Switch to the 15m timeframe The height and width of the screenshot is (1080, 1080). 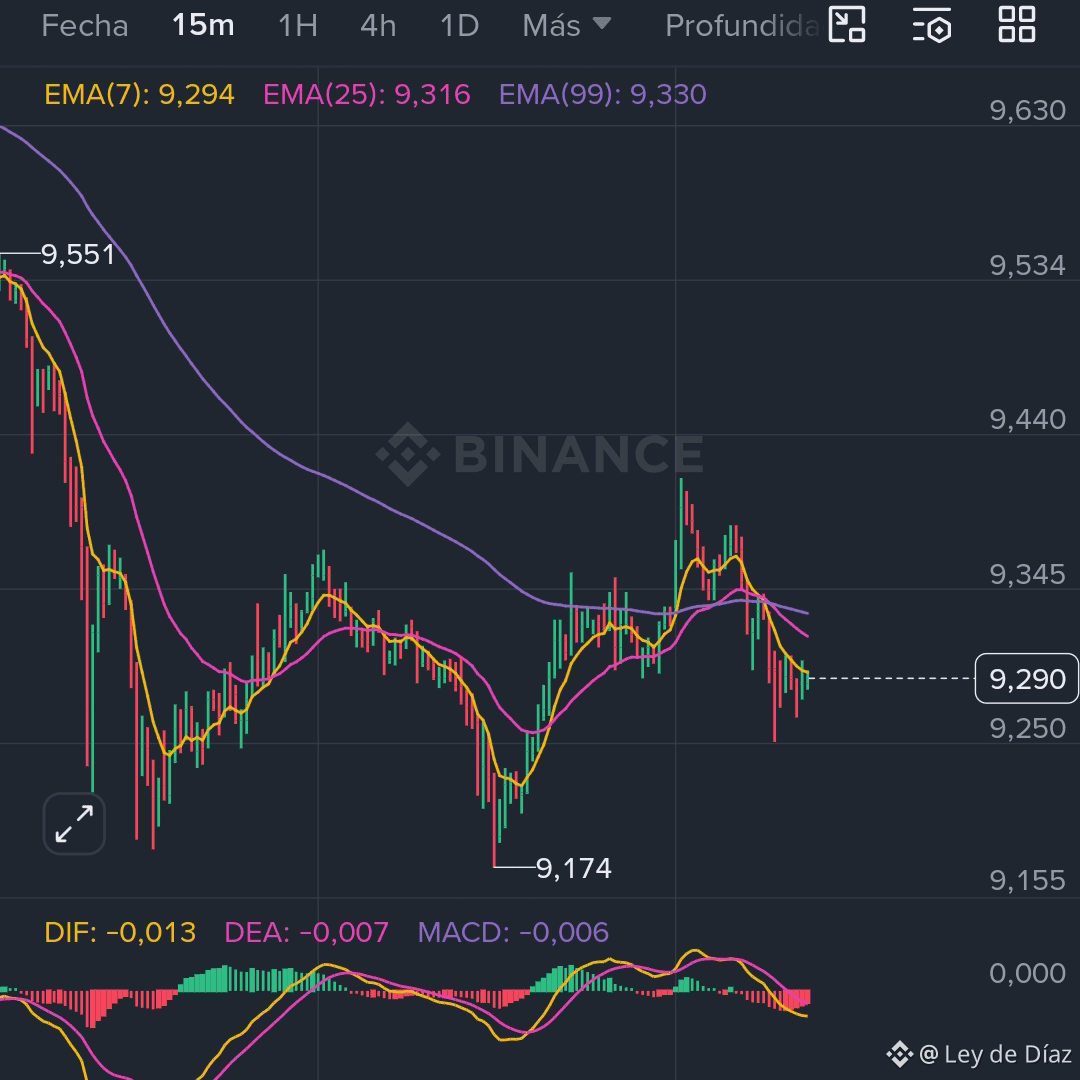coord(203,26)
